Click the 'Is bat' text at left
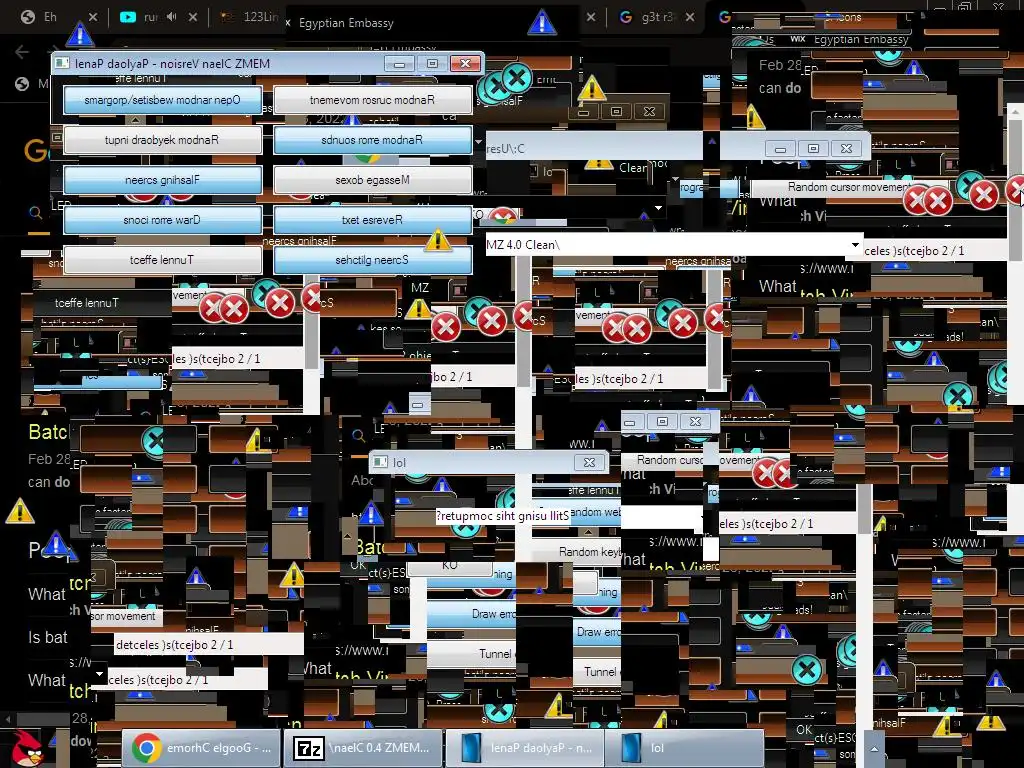 tap(48, 637)
